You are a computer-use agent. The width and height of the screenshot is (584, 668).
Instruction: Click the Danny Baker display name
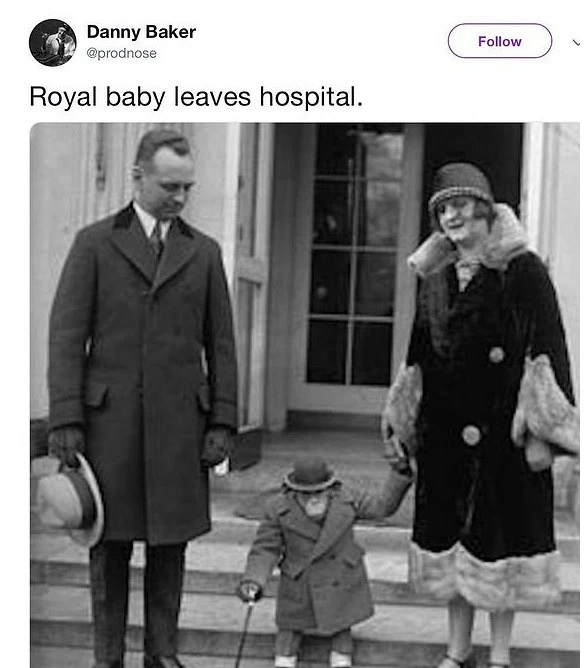[141, 32]
